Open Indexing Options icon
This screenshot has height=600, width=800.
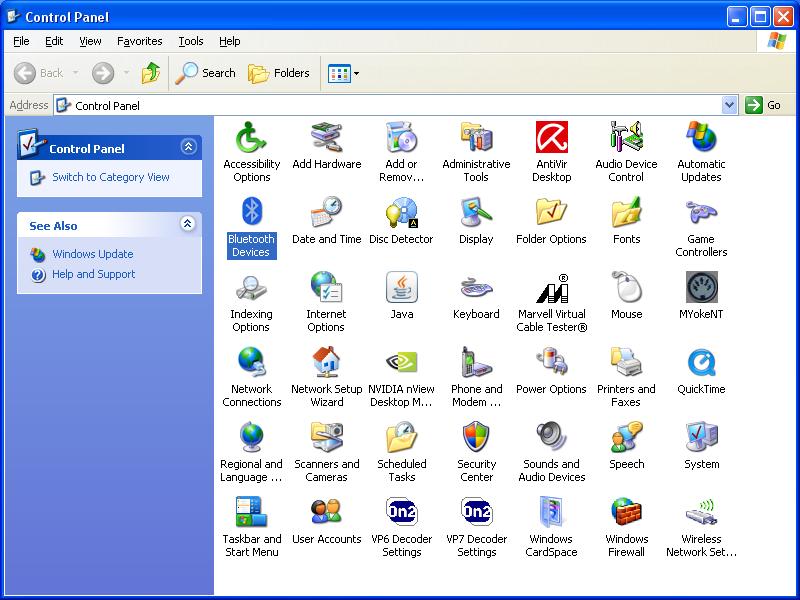251,287
